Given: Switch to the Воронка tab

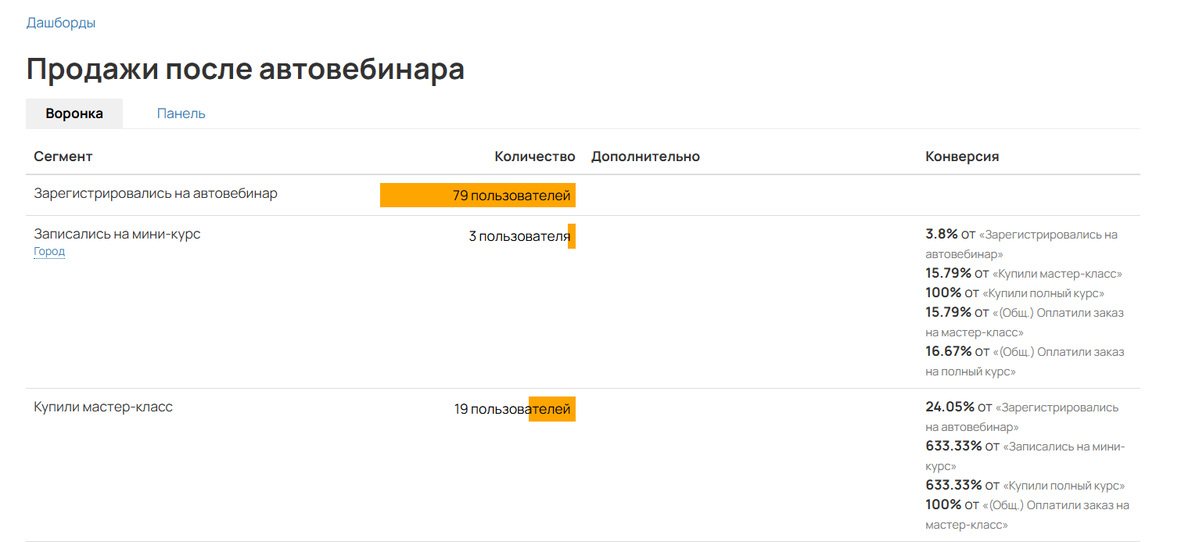Looking at the screenshot, I should click(x=74, y=114).
